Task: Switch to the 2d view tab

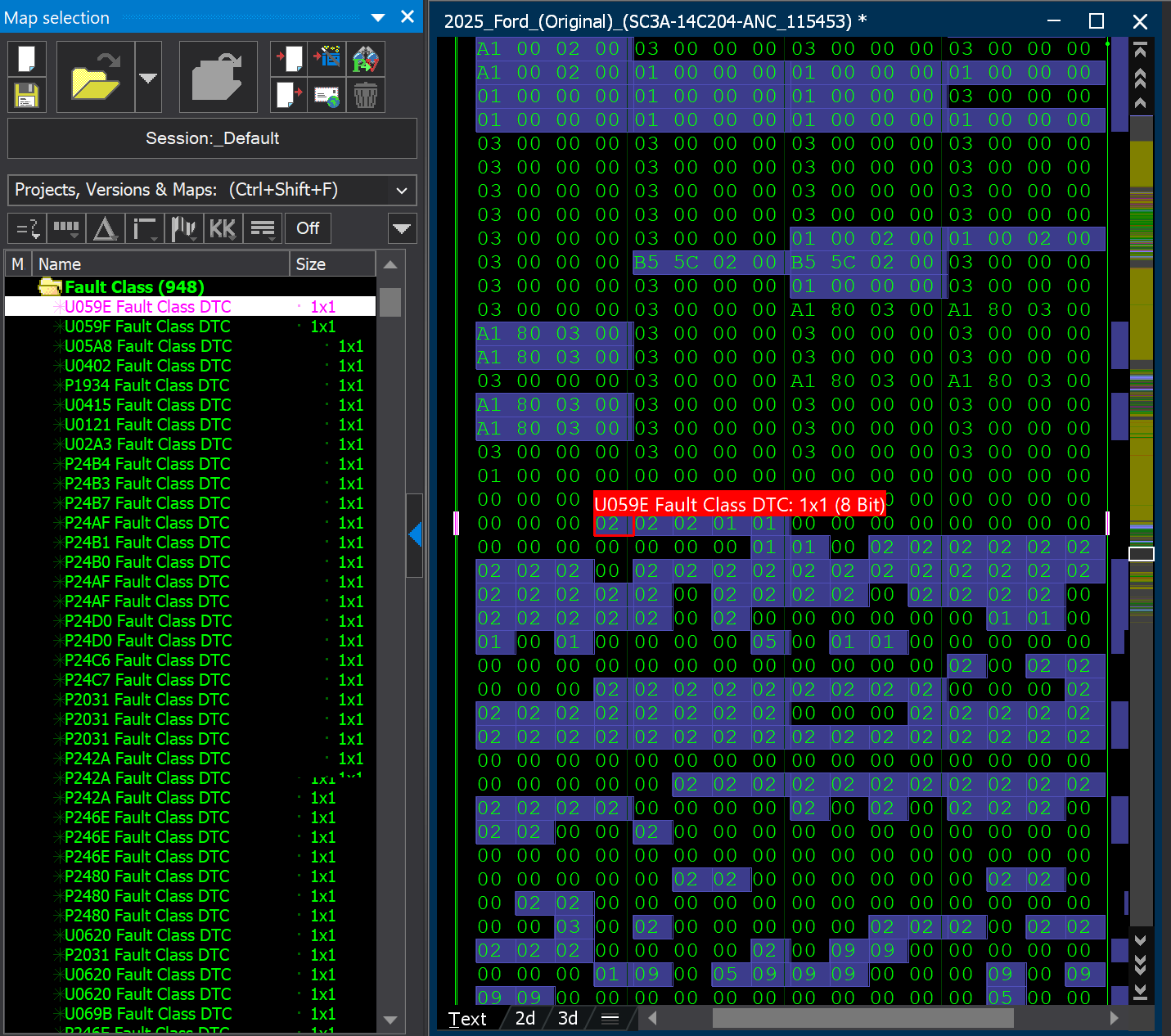Action: [525, 1018]
